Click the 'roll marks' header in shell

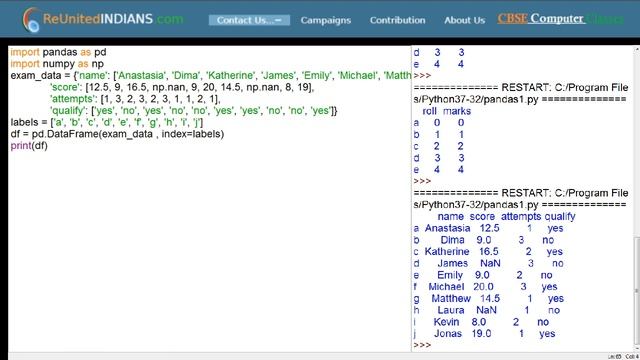(x=447, y=111)
